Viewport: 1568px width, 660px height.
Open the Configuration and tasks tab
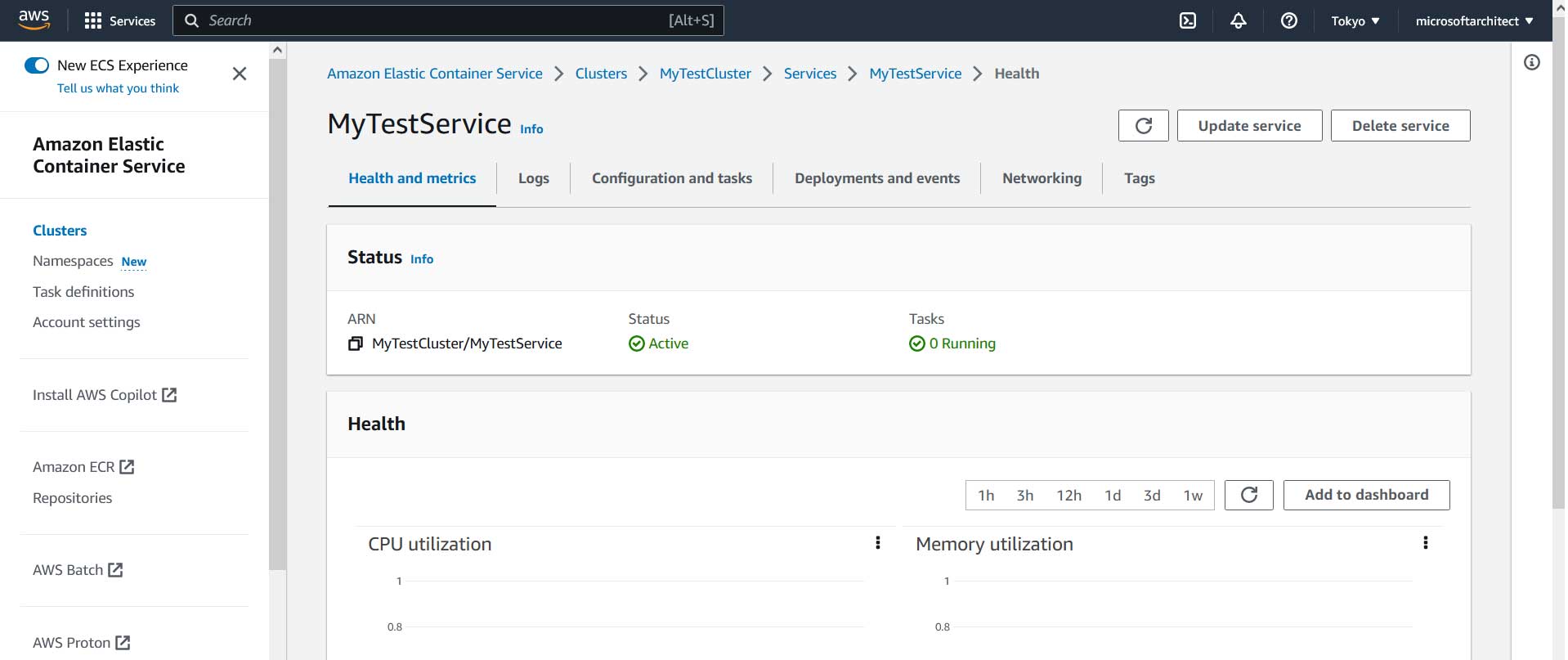(x=672, y=178)
